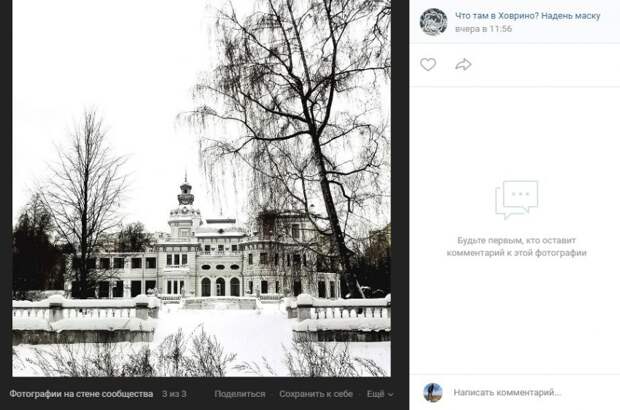Like the photo with the heart icon
Viewport: 620px width, 410px height.
pos(428,64)
